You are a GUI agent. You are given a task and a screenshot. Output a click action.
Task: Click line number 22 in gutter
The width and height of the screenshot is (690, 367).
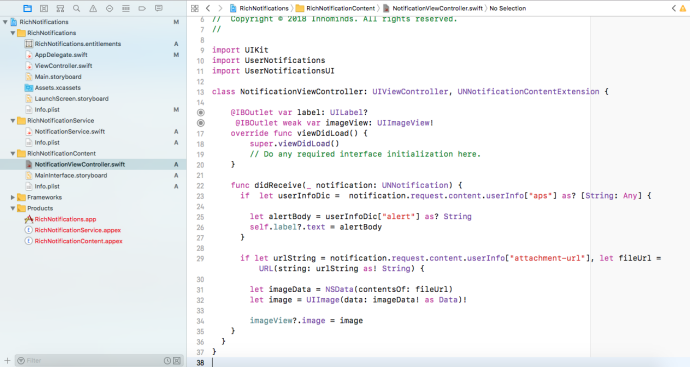click(200, 186)
